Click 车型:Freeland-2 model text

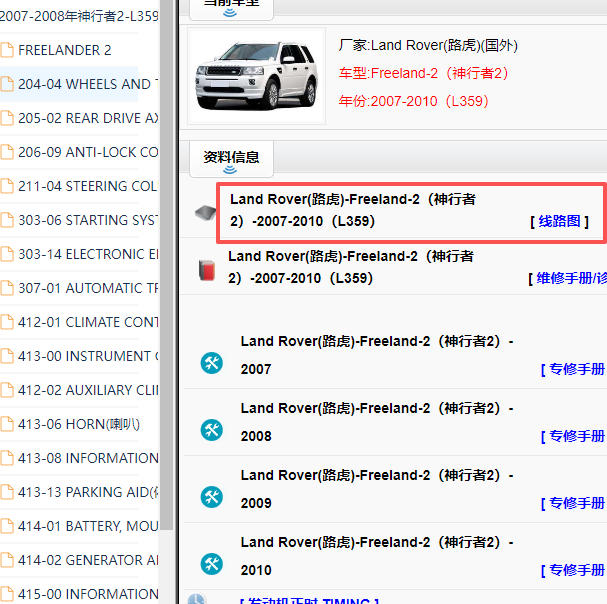pyautogui.click(x=423, y=73)
